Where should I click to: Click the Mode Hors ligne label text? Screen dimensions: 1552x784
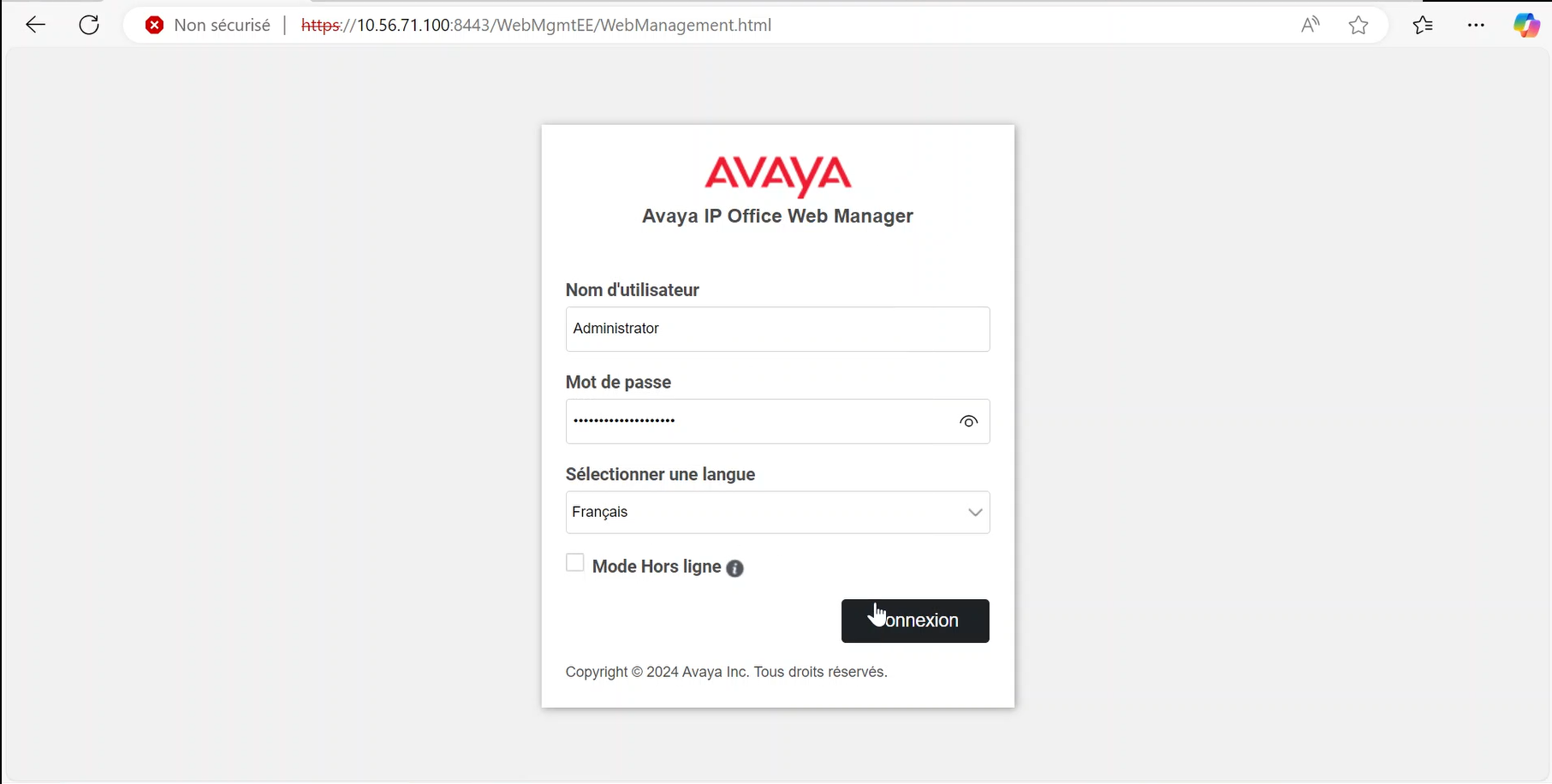[x=657, y=567]
